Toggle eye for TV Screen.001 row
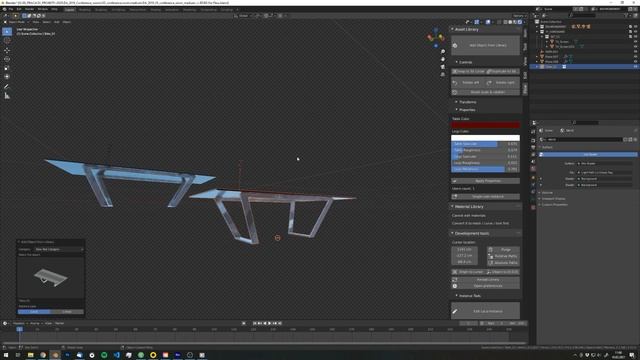The height and width of the screenshot is (360, 640). (636, 47)
